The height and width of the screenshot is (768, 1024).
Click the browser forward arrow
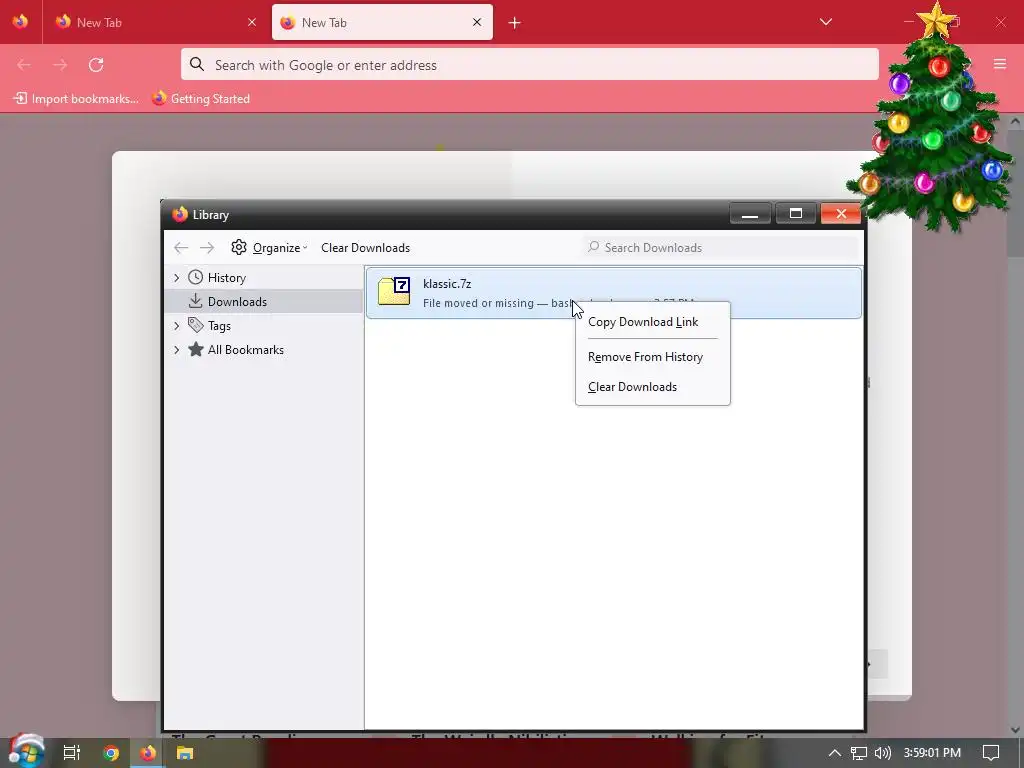60,65
